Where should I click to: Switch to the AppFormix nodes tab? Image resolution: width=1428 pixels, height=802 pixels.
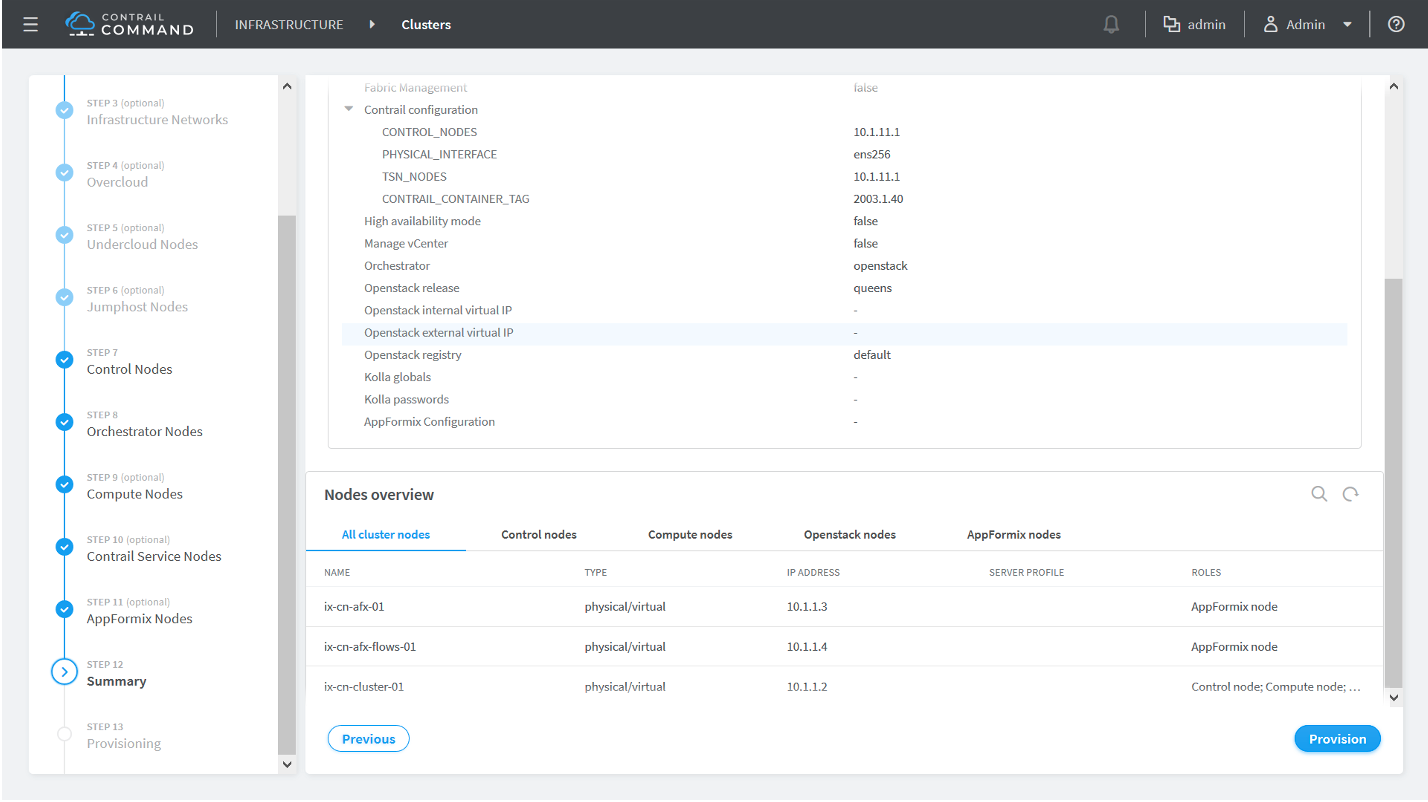click(x=1013, y=535)
